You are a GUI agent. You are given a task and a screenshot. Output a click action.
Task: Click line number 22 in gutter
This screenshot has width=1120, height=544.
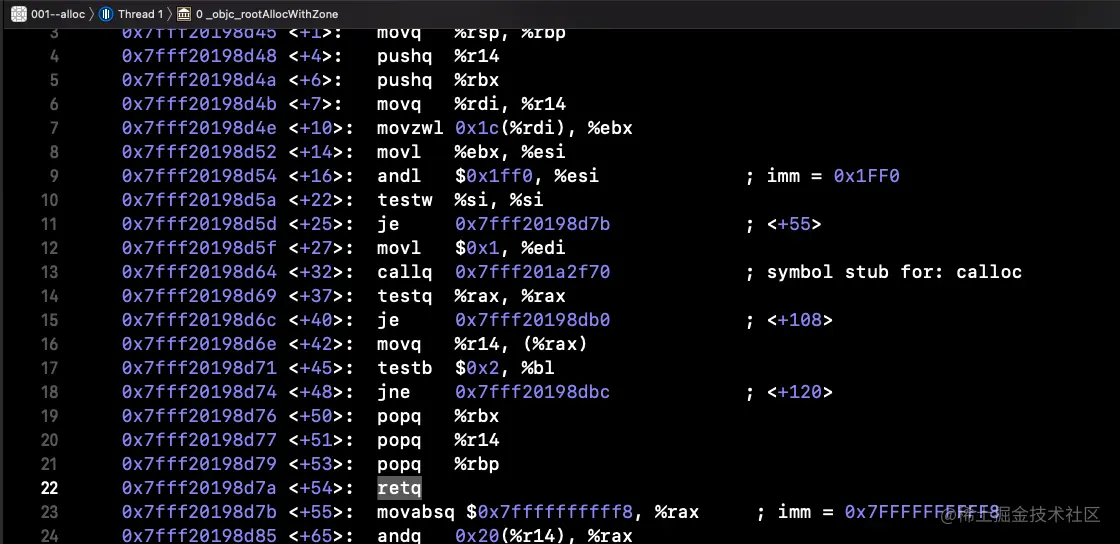click(49, 488)
